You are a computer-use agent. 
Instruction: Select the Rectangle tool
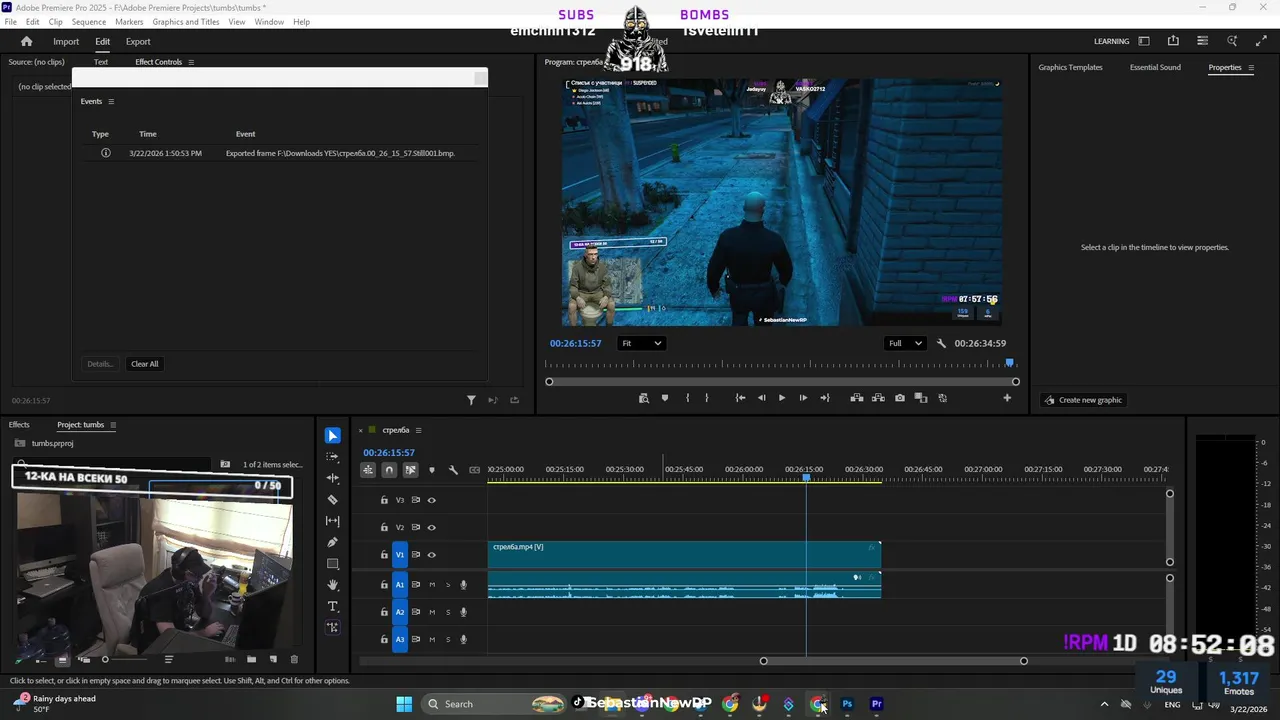click(333, 564)
